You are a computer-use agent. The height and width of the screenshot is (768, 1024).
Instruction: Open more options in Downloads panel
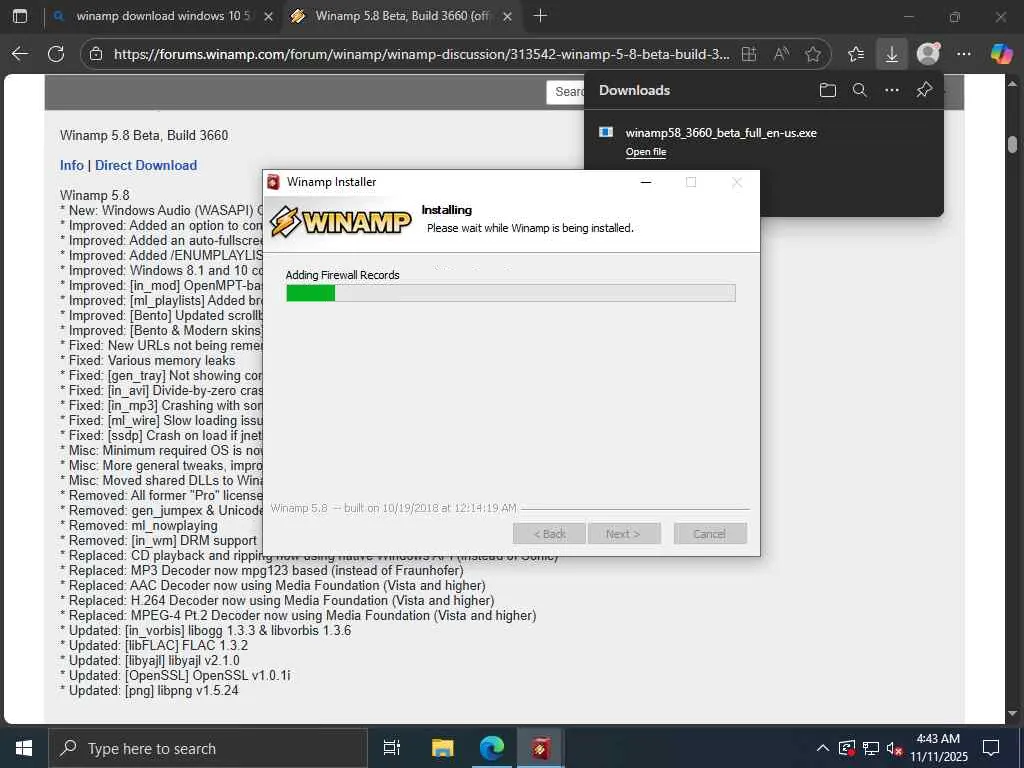[891, 90]
